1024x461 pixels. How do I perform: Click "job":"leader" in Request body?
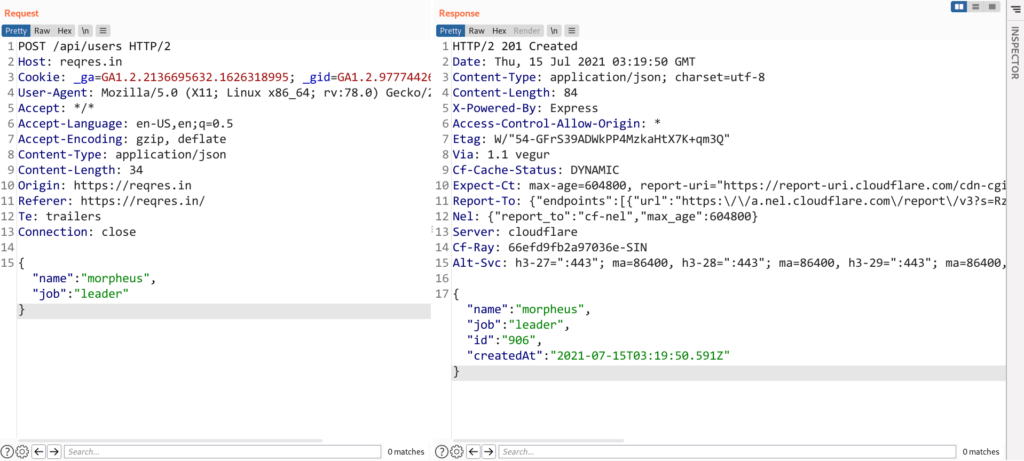point(80,295)
